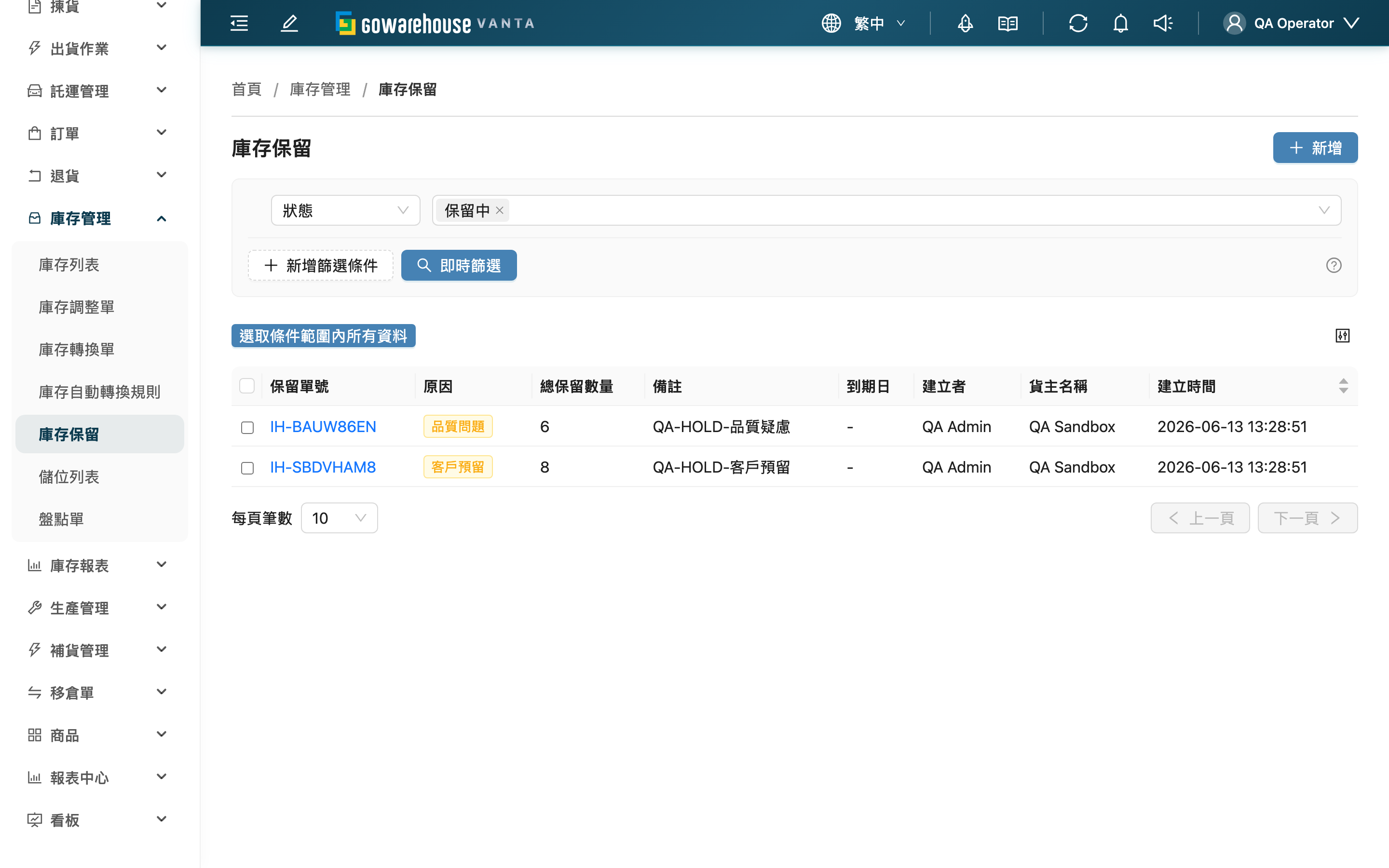Image resolution: width=1389 pixels, height=868 pixels.
Task: Click the 移倉單 transfer arrows icon
Action: [34, 692]
